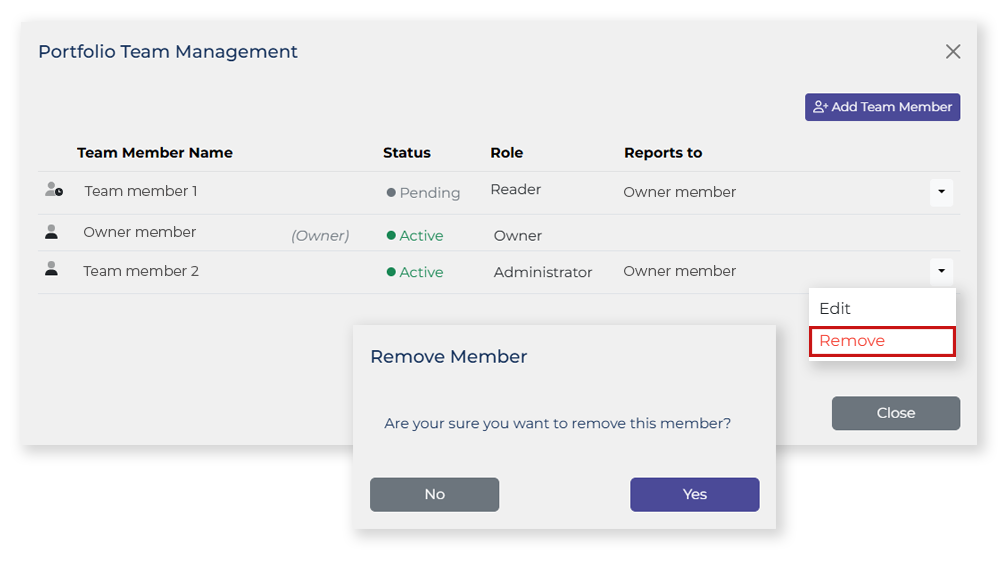This screenshot has width=1004, height=561.
Task: Click the Active status in Team member 2 row
Action: (415, 272)
